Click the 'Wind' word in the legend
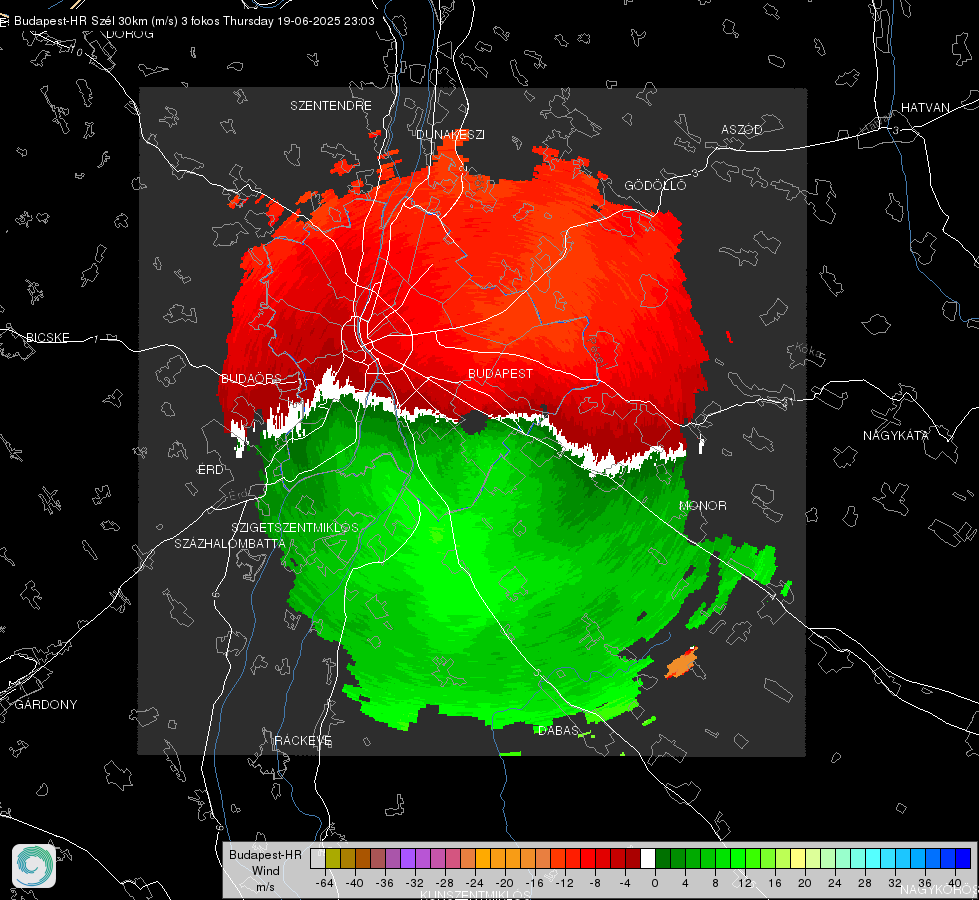 point(265,871)
